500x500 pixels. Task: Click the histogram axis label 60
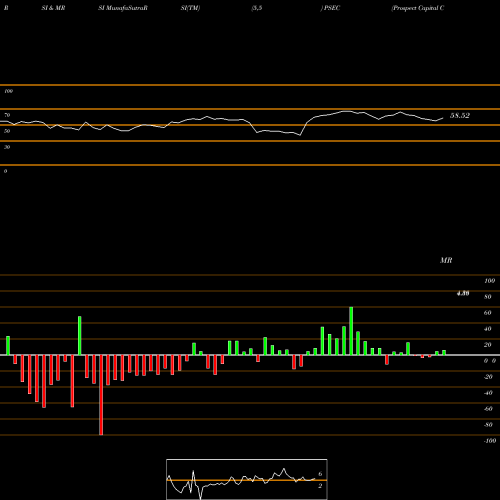pos(488,313)
